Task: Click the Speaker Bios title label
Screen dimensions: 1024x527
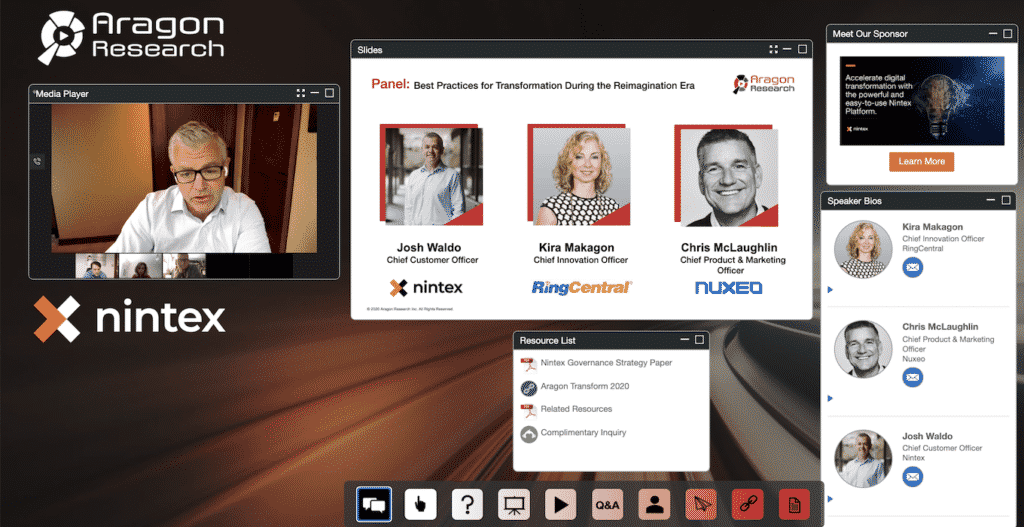Action: 854,201
